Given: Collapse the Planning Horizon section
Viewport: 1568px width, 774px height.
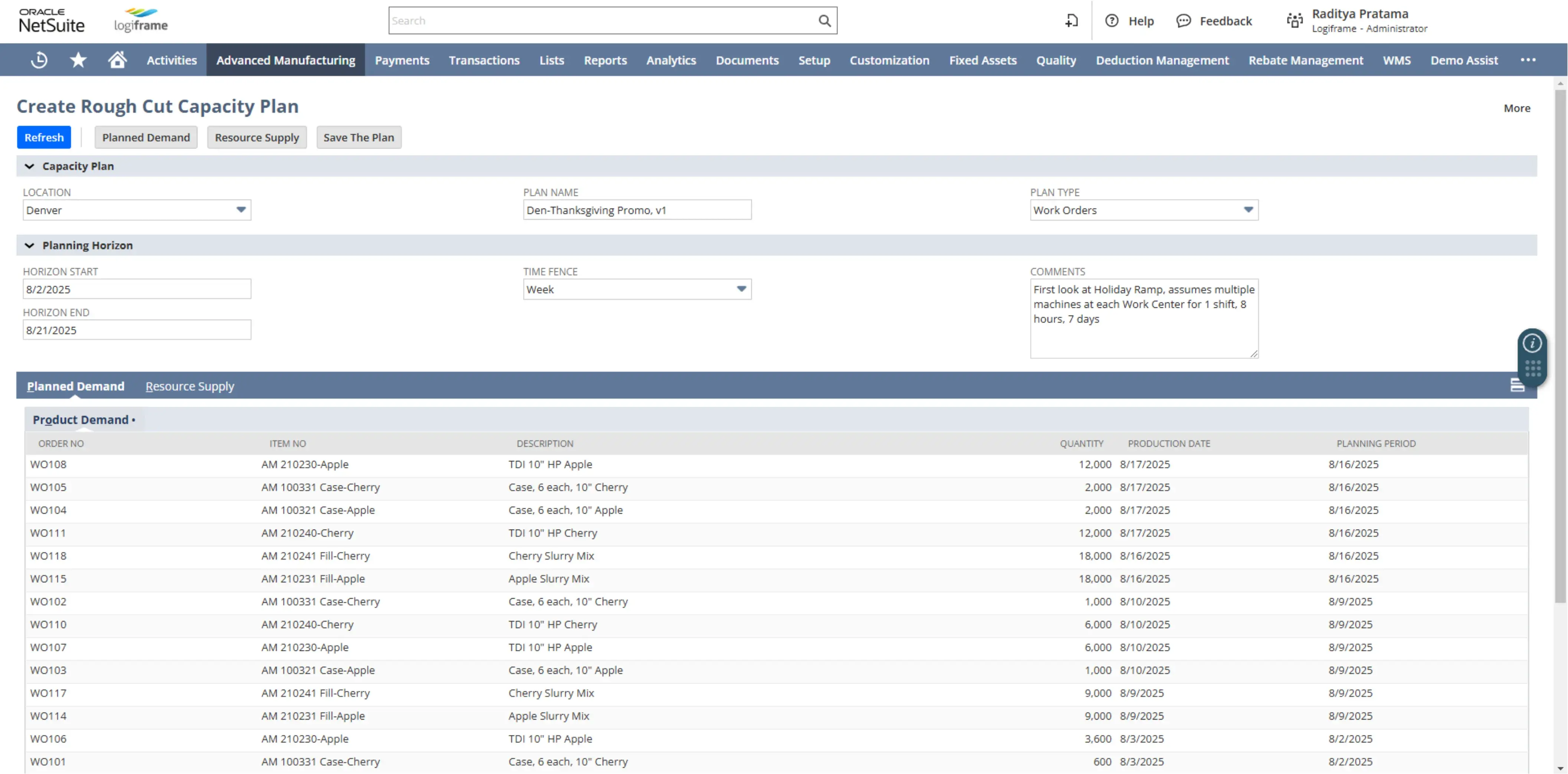Looking at the screenshot, I should (29, 245).
